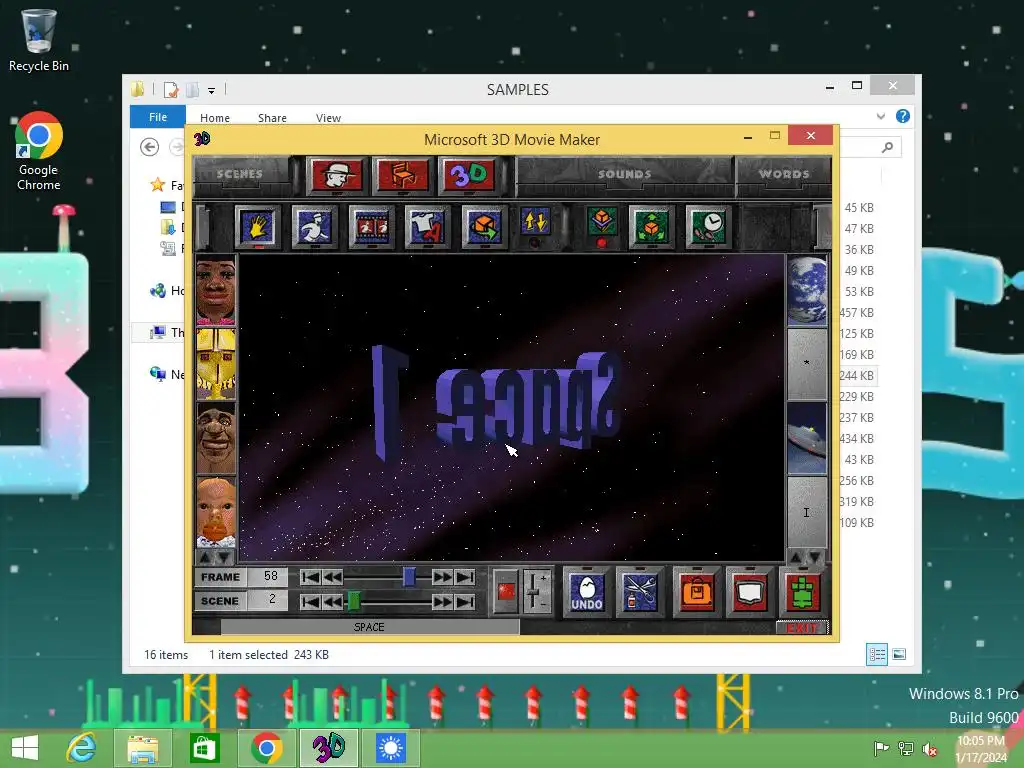This screenshot has width=1024, height=768.
Task: Select the clock timing tool
Action: tap(708, 227)
